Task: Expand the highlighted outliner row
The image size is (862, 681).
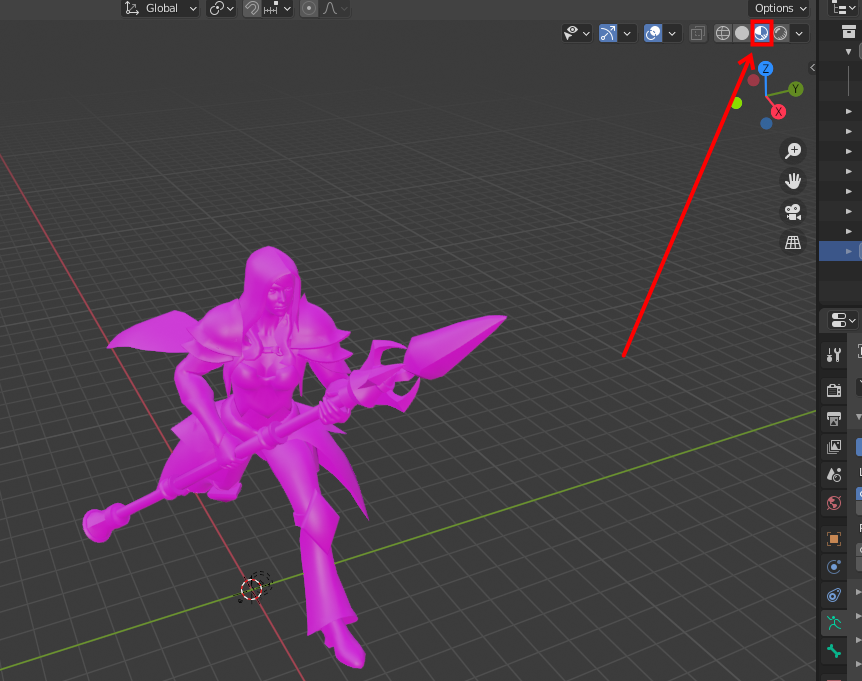Action: 849,251
